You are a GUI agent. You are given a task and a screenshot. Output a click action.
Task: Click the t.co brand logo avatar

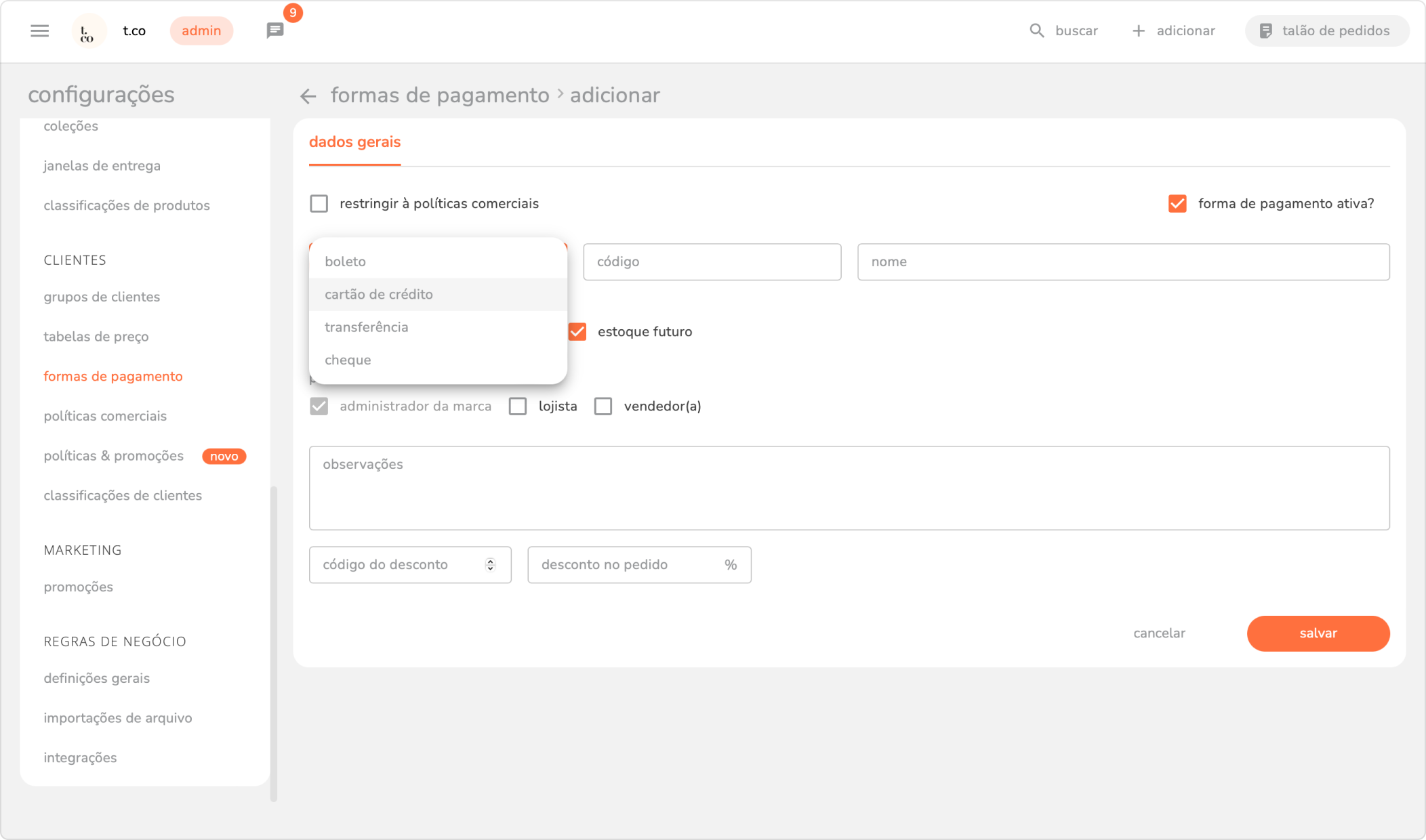pyautogui.click(x=87, y=31)
